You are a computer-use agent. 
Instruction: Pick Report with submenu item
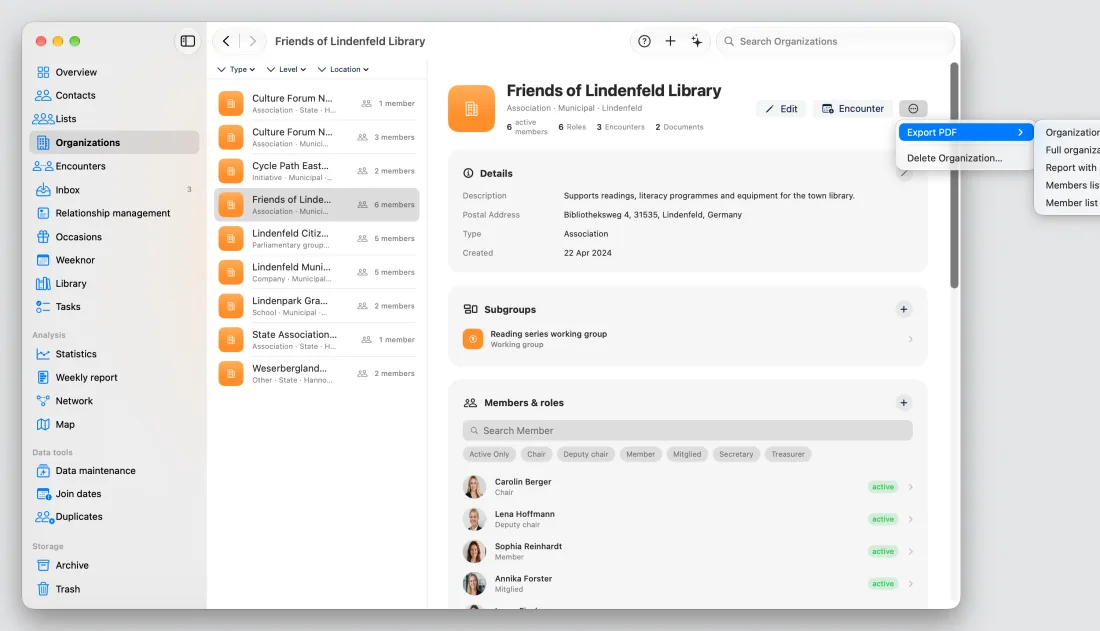(x=1070, y=168)
